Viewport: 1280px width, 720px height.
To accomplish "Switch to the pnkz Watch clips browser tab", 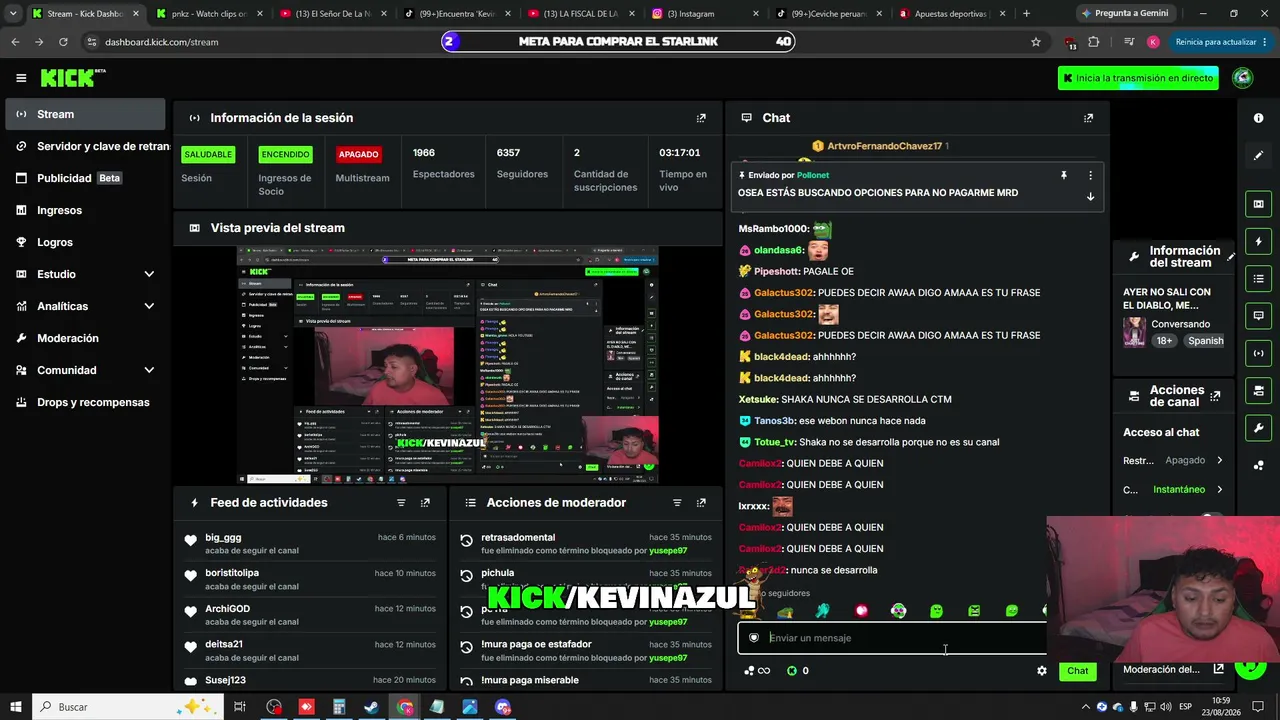I will (210, 14).
